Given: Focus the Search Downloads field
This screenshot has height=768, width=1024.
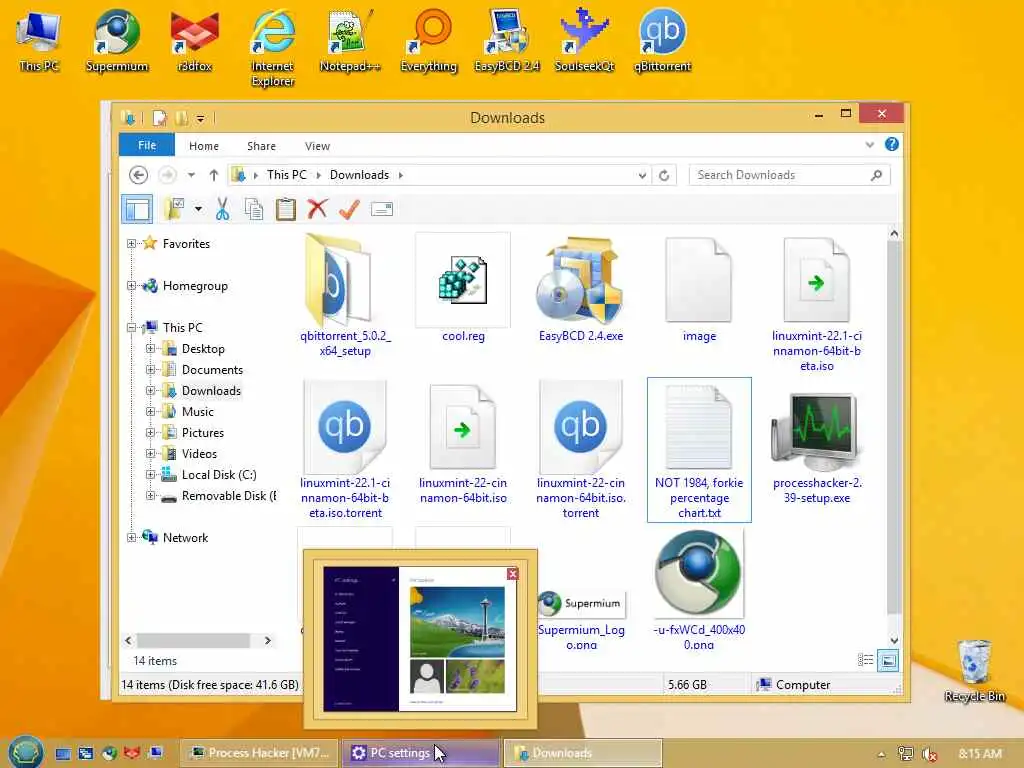Looking at the screenshot, I should [790, 175].
